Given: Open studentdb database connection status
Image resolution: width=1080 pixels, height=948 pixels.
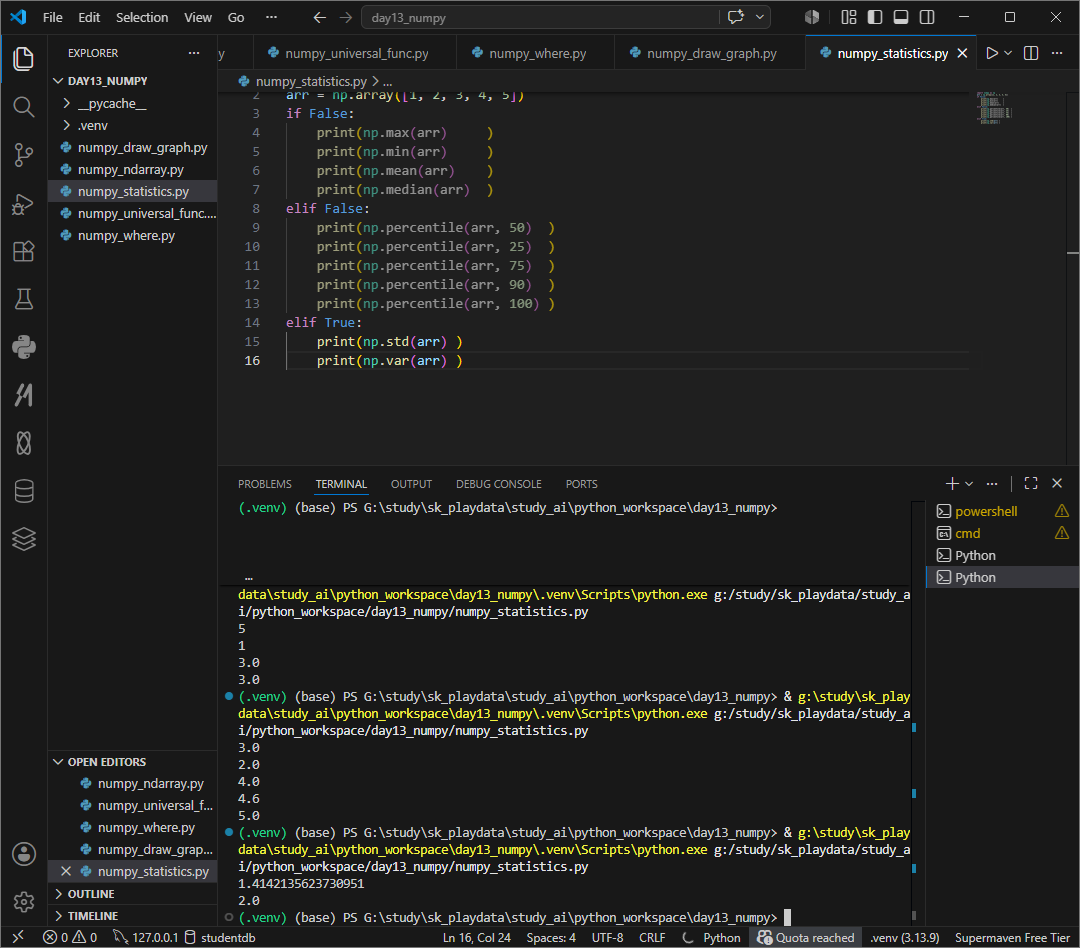Looking at the screenshot, I should click(x=220, y=938).
